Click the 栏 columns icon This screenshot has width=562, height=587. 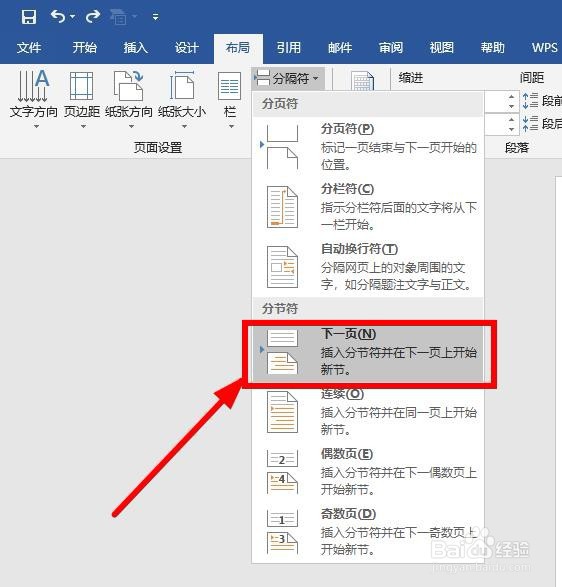[x=229, y=86]
